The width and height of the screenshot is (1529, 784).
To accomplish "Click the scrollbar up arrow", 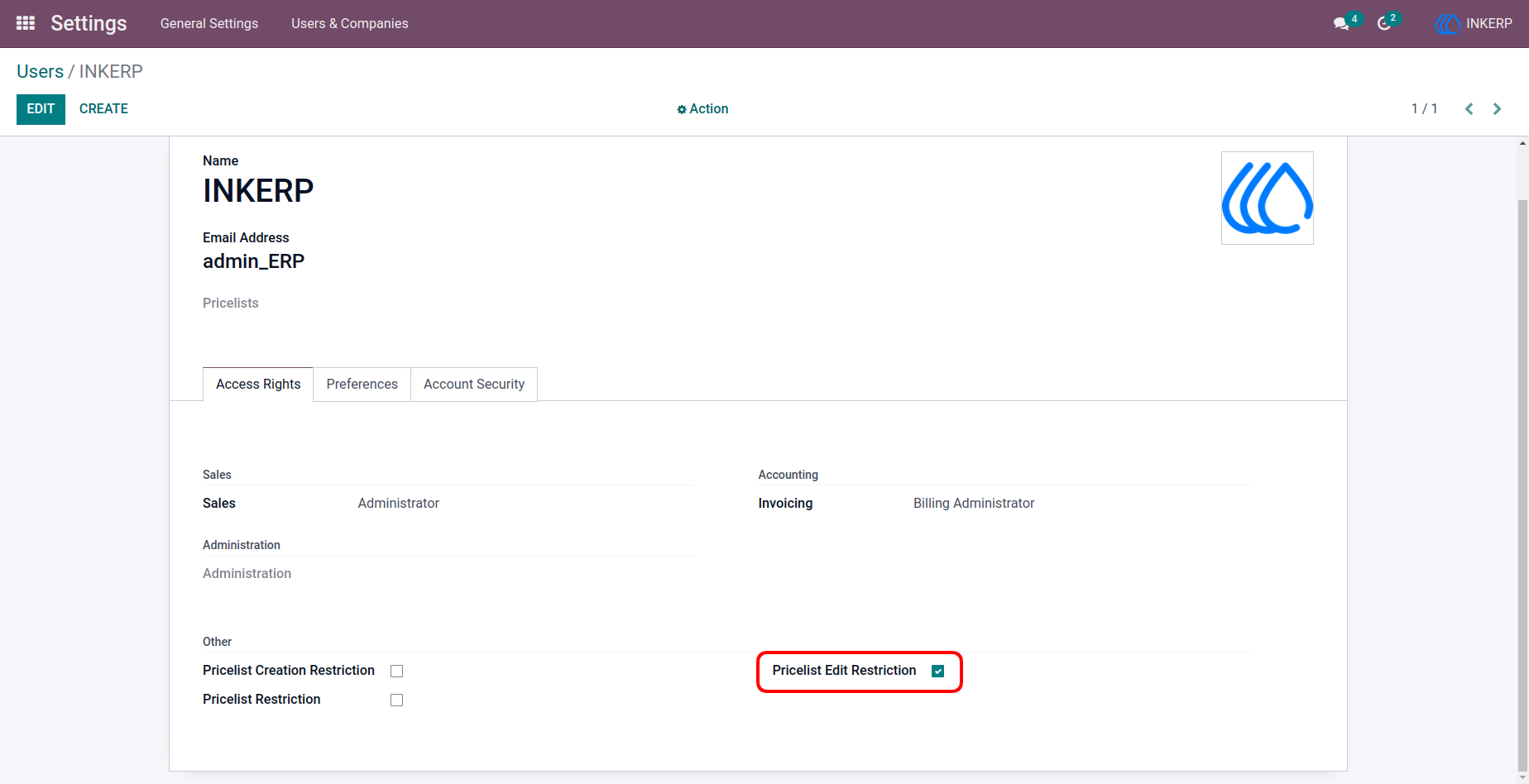I will click(1523, 143).
